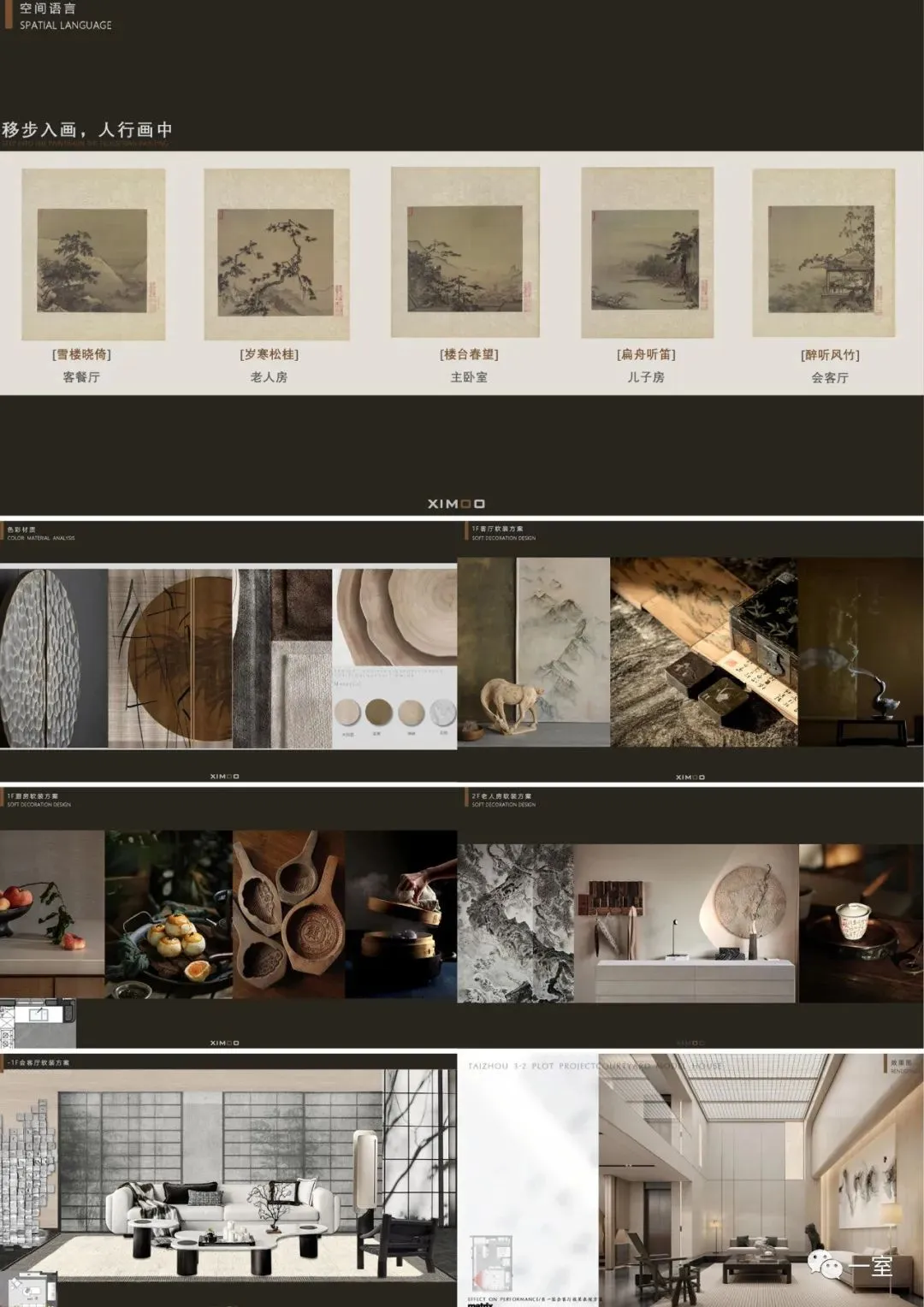Pick the dark olive-brown material swatch

coord(379,713)
